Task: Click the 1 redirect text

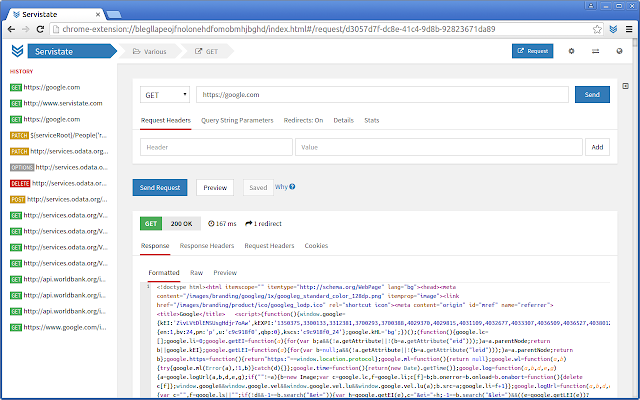Action: (x=268, y=223)
